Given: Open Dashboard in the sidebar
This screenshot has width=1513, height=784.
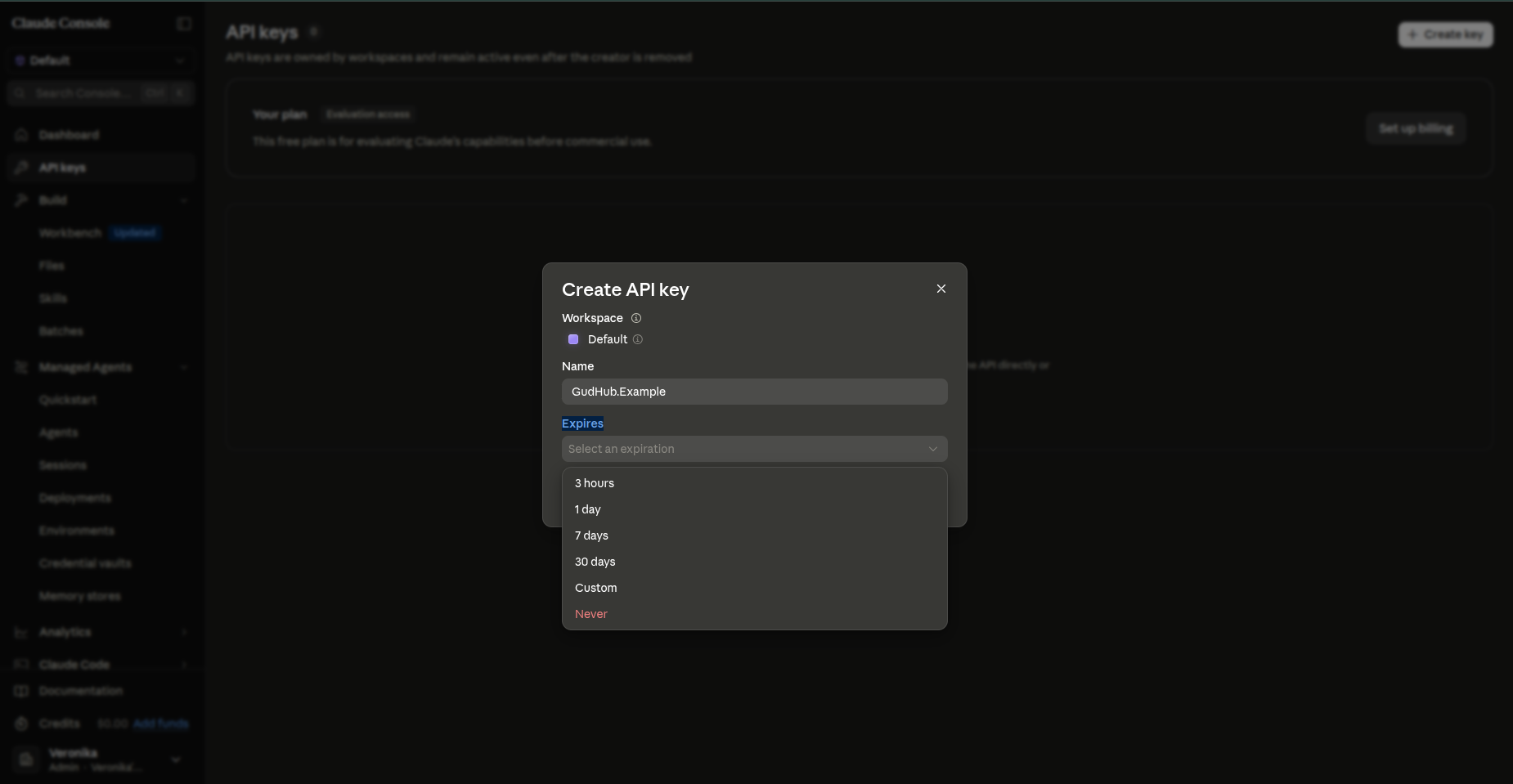Looking at the screenshot, I should [100, 135].
